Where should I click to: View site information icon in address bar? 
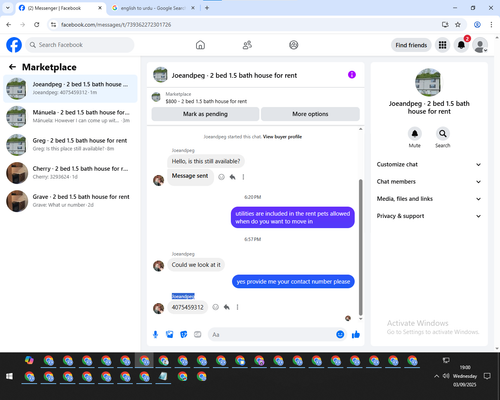(53, 24)
